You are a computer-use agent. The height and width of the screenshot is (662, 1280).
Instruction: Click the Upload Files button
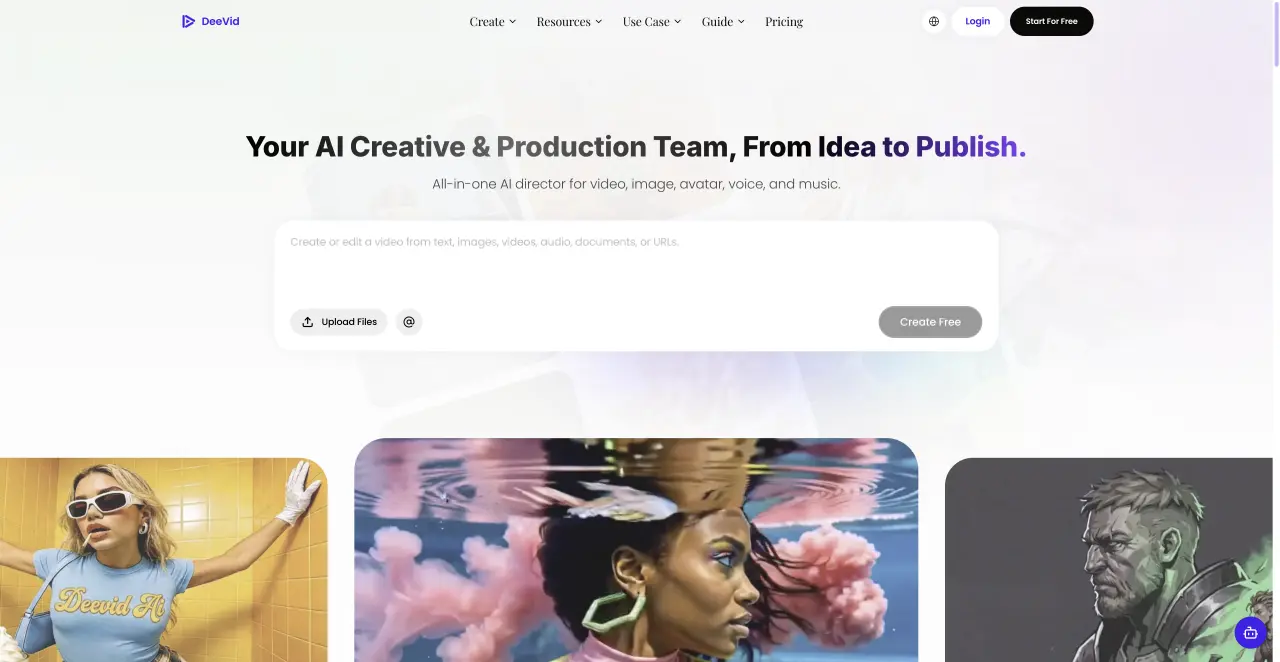[339, 322]
